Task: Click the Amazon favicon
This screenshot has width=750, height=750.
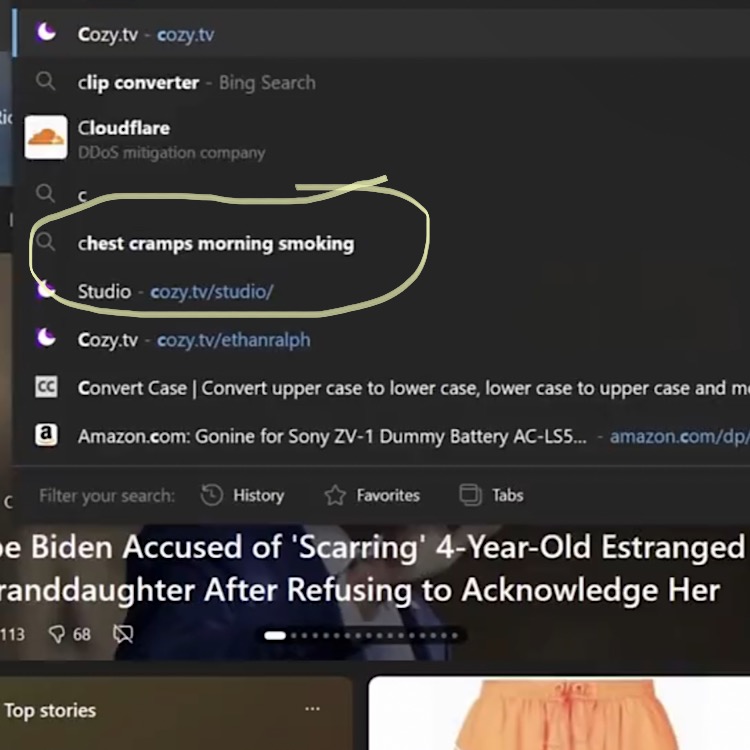Action: pyautogui.click(x=46, y=434)
